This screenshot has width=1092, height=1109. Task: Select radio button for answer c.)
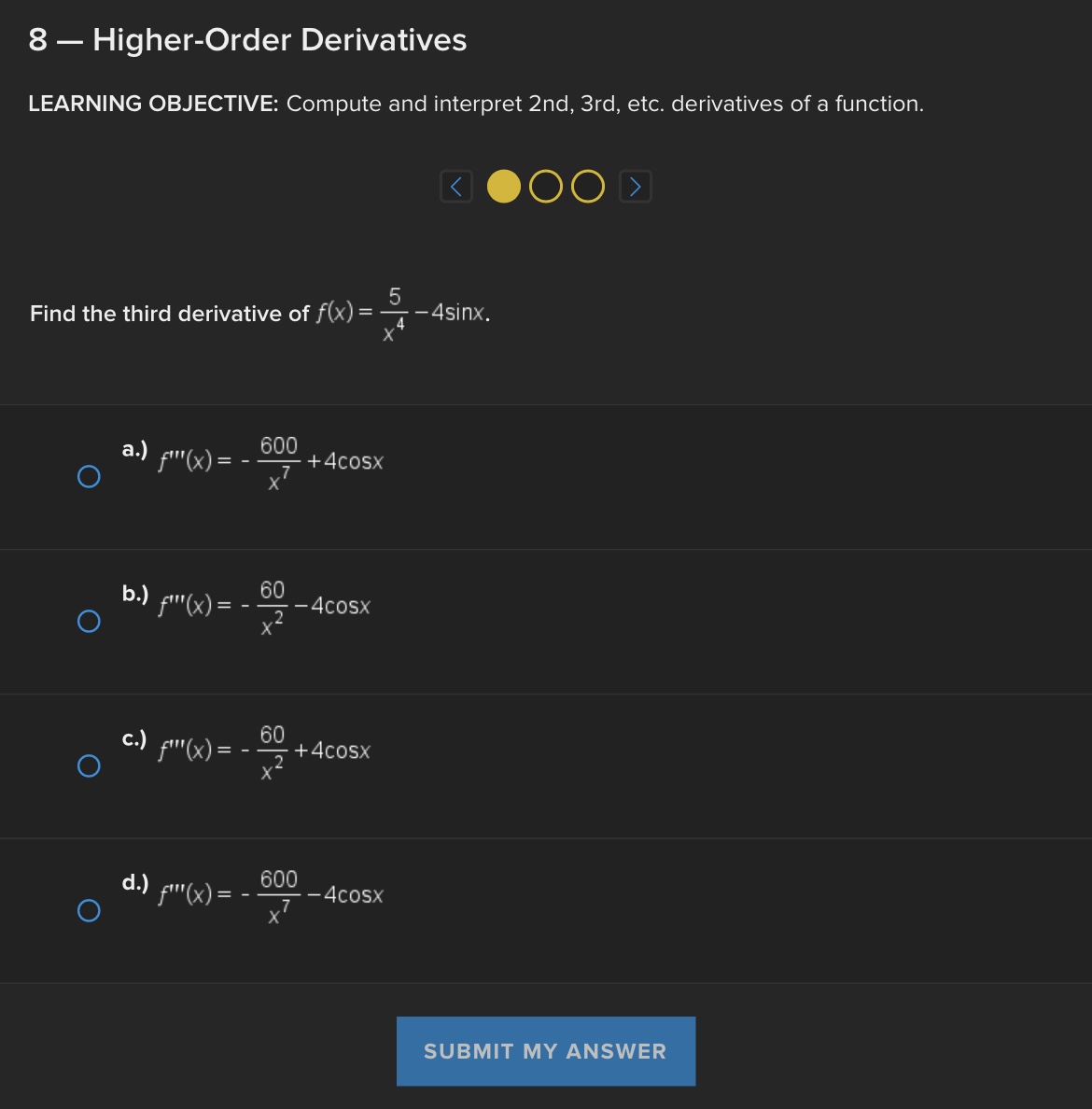click(89, 765)
